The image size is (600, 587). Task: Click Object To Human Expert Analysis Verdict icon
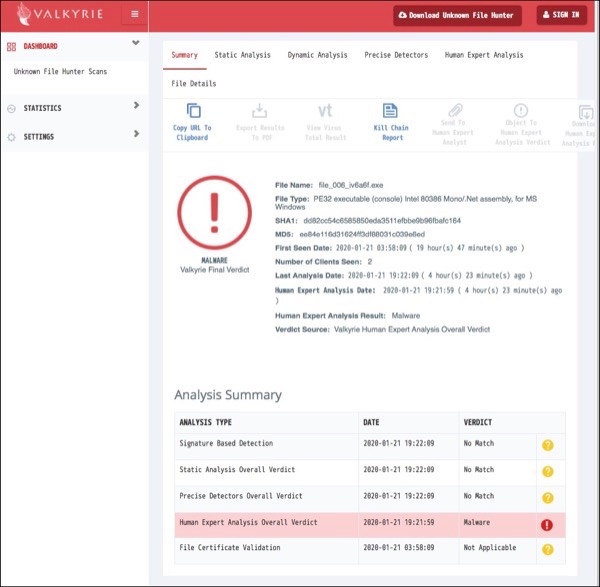point(520,111)
